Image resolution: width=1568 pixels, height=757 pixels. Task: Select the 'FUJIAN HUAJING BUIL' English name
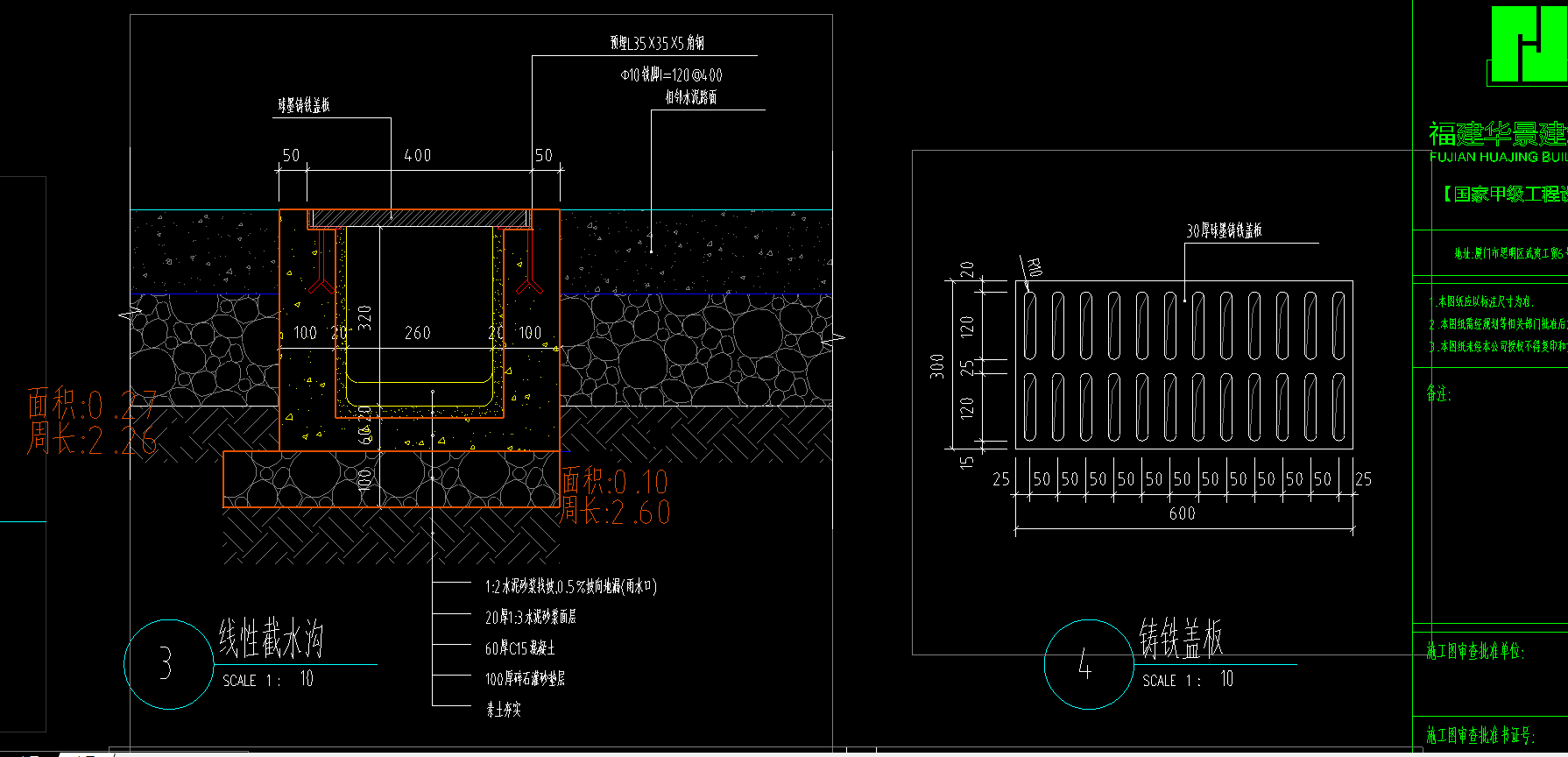(x=1498, y=158)
